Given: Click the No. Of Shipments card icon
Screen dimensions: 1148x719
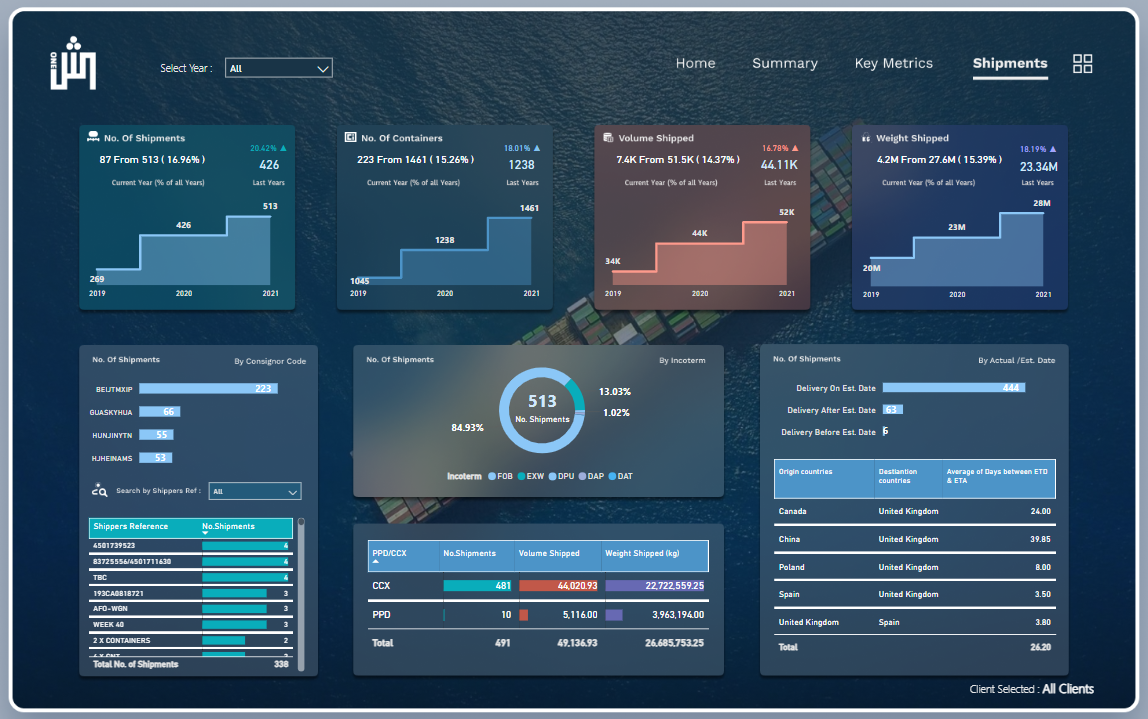Looking at the screenshot, I should 93,138.
